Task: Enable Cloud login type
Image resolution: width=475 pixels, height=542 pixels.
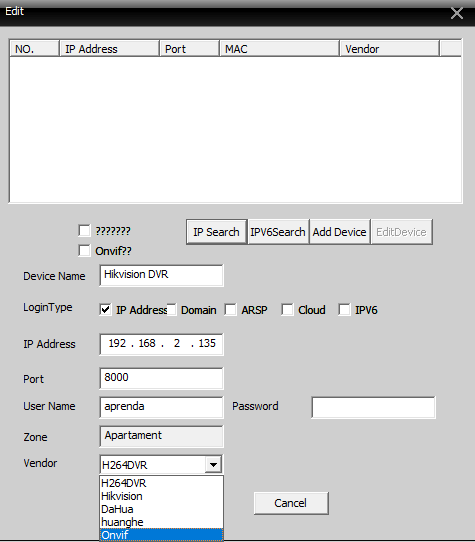Action: point(287,310)
